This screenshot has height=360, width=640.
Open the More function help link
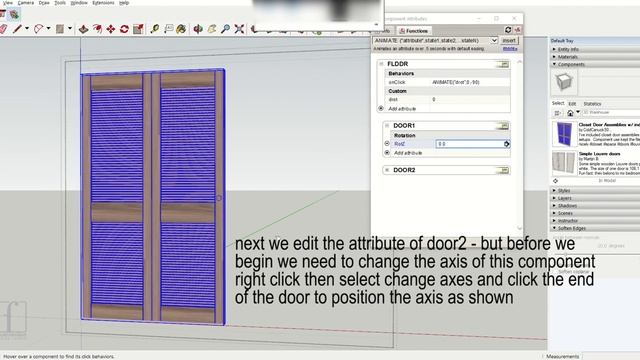[x=510, y=49]
